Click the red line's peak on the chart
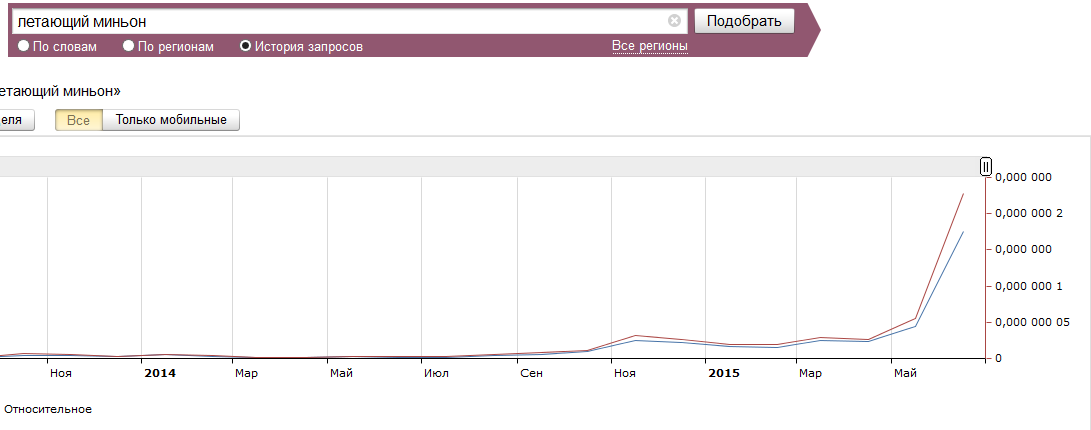This screenshot has width=1091, height=430. point(962,194)
